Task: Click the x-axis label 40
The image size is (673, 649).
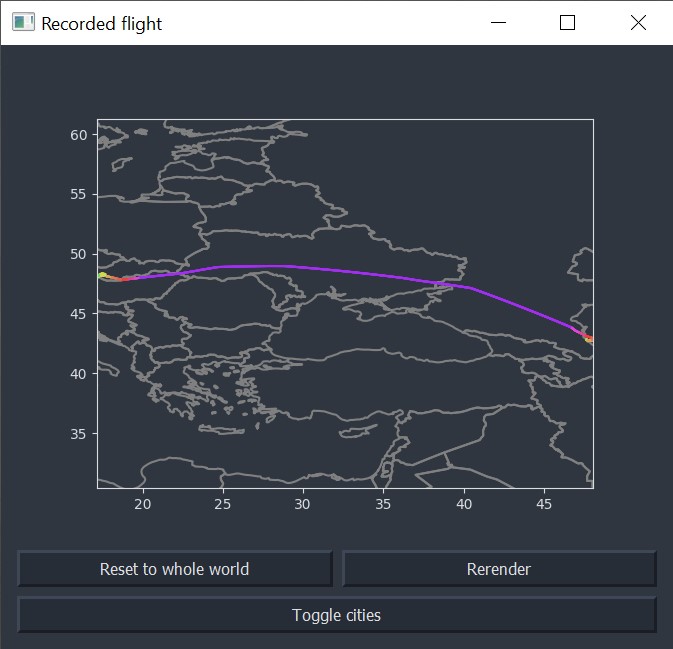Action: pyautogui.click(x=464, y=504)
